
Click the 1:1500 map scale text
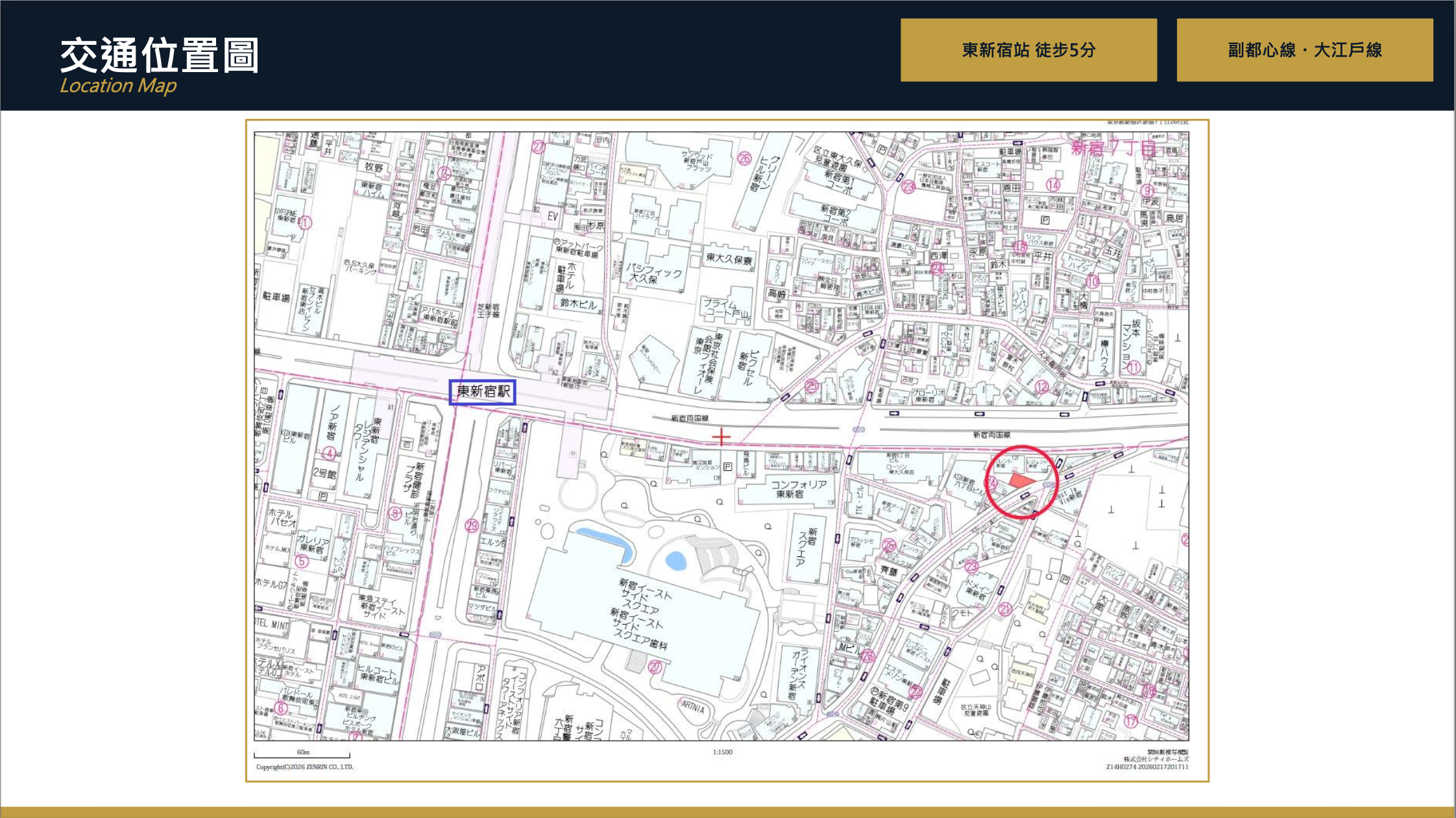[x=722, y=752]
